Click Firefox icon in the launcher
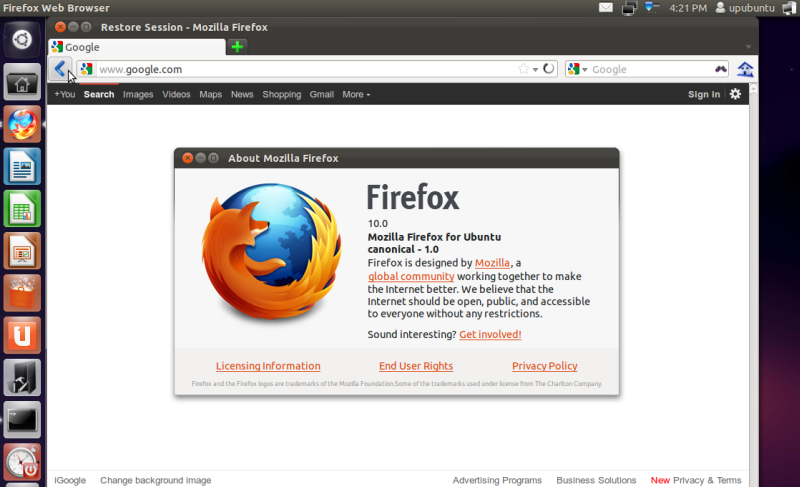Viewport: 800px width, 487px height. click(22, 124)
